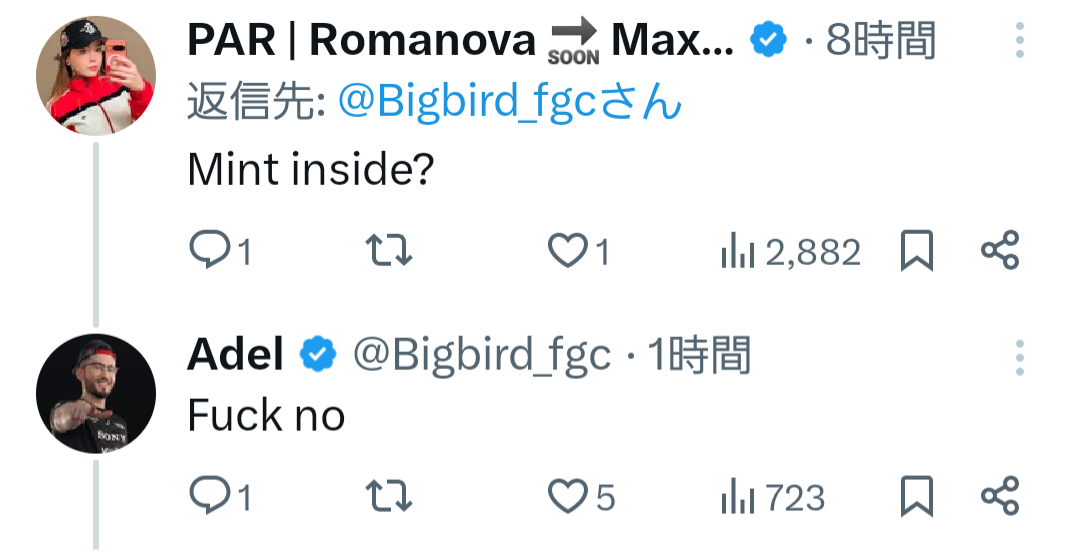Share the "Mint inside?" tweet
Image resolution: width=1080 pixels, height=557 pixels.
pos(999,251)
